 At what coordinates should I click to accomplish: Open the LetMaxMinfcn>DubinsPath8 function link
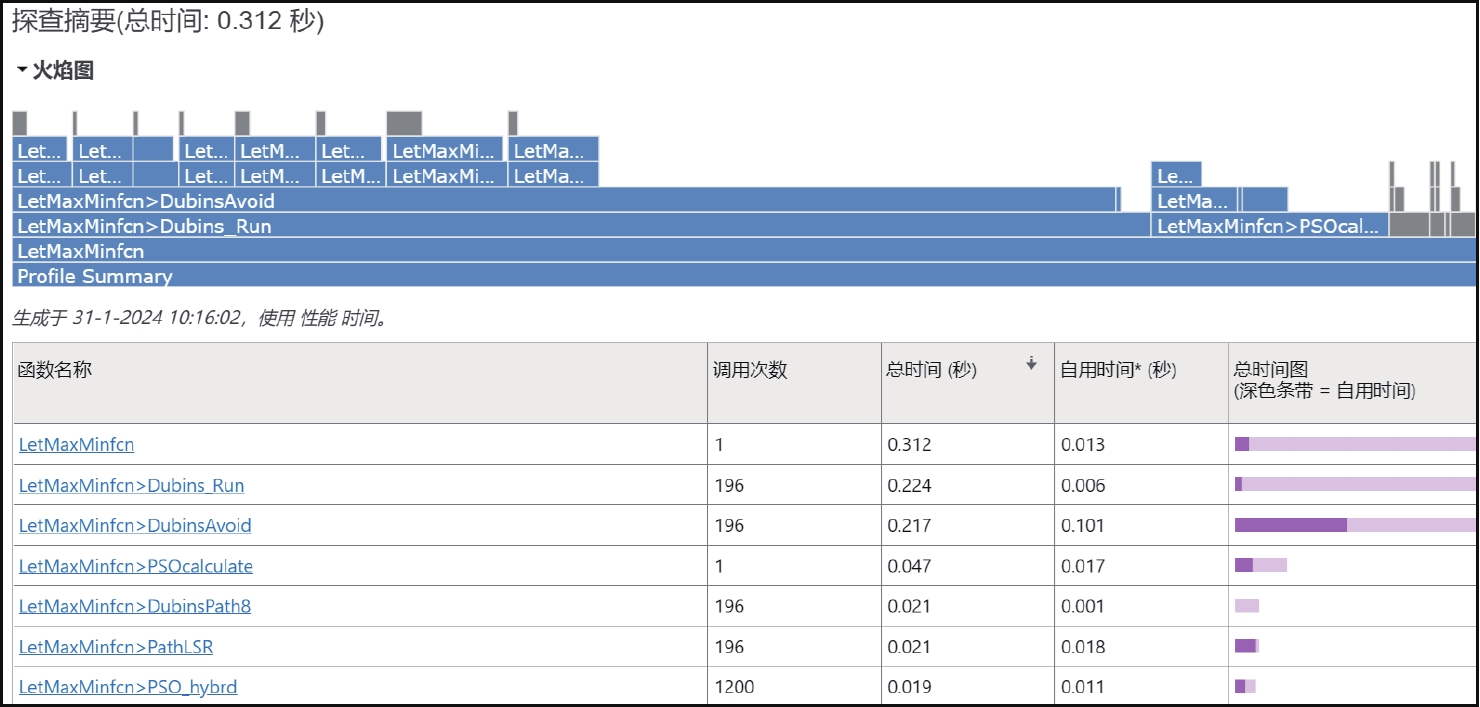[x=135, y=607]
